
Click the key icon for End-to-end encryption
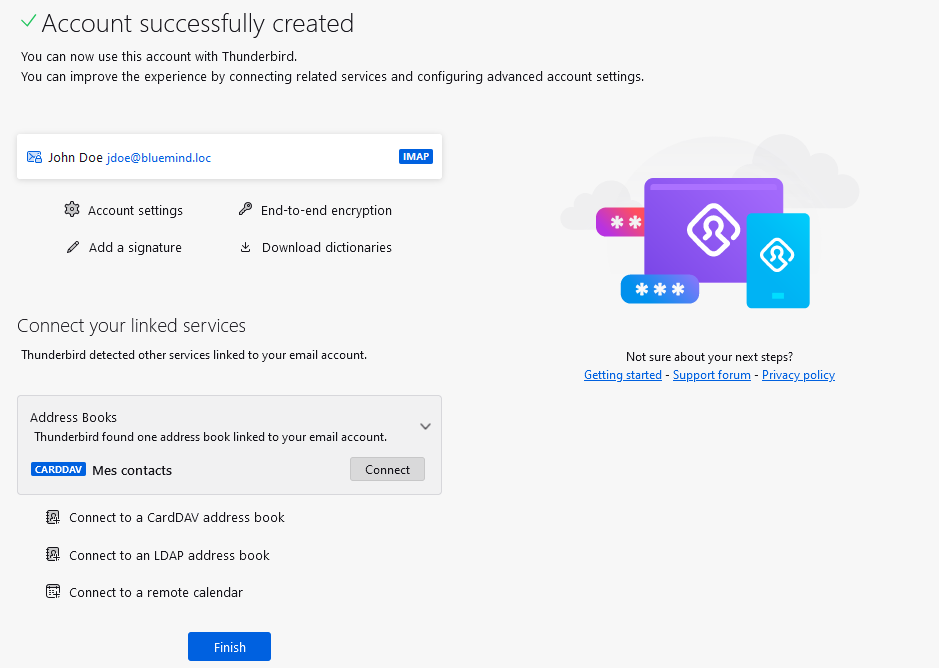(x=245, y=210)
